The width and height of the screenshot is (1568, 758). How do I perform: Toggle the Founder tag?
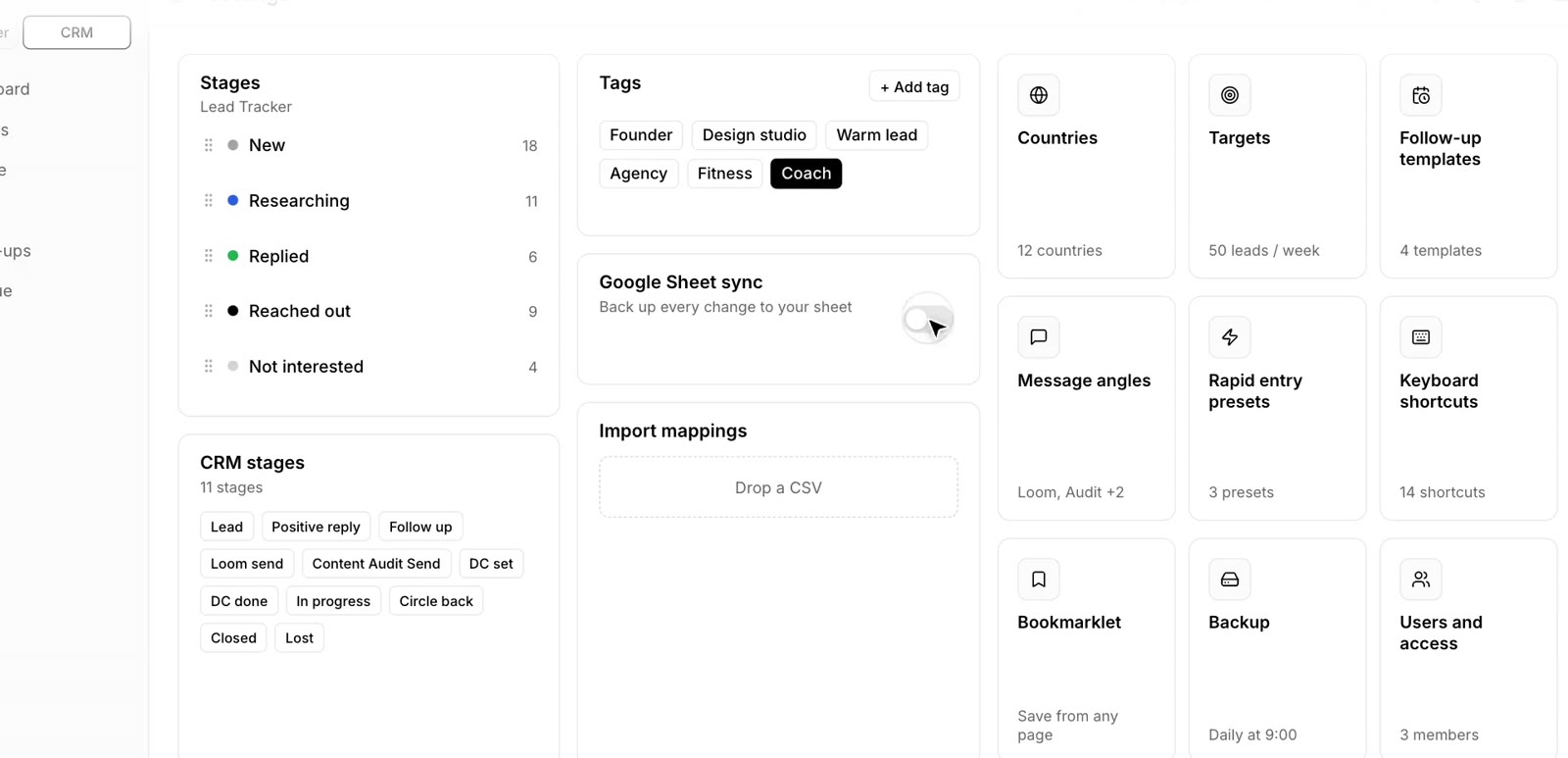pos(641,135)
